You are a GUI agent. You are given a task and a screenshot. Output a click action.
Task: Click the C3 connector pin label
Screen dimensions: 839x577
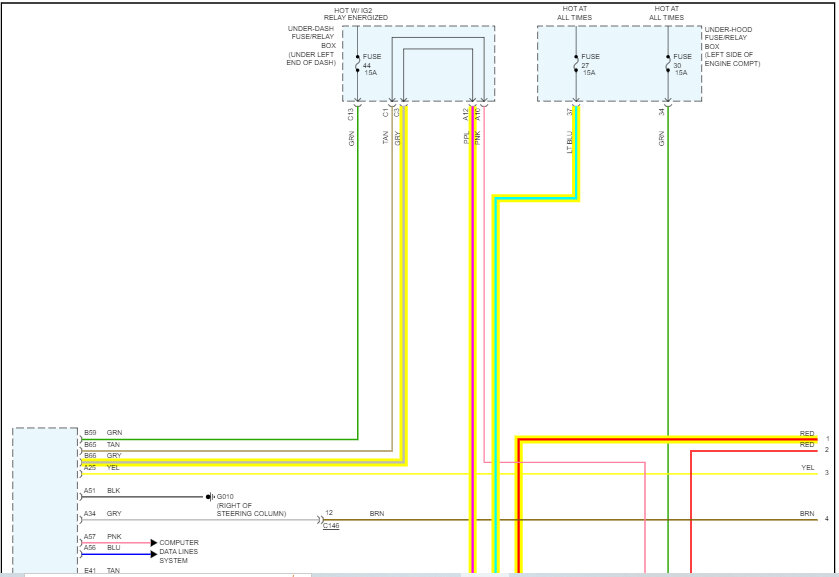[x=396, y=113]
